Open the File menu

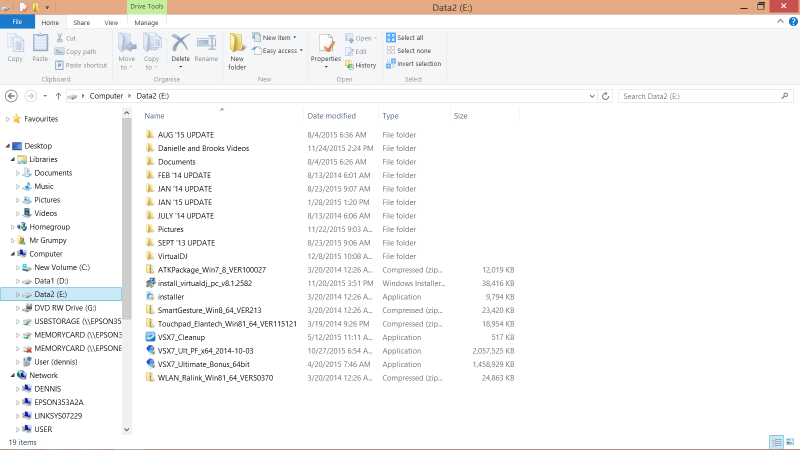point(17,22)
